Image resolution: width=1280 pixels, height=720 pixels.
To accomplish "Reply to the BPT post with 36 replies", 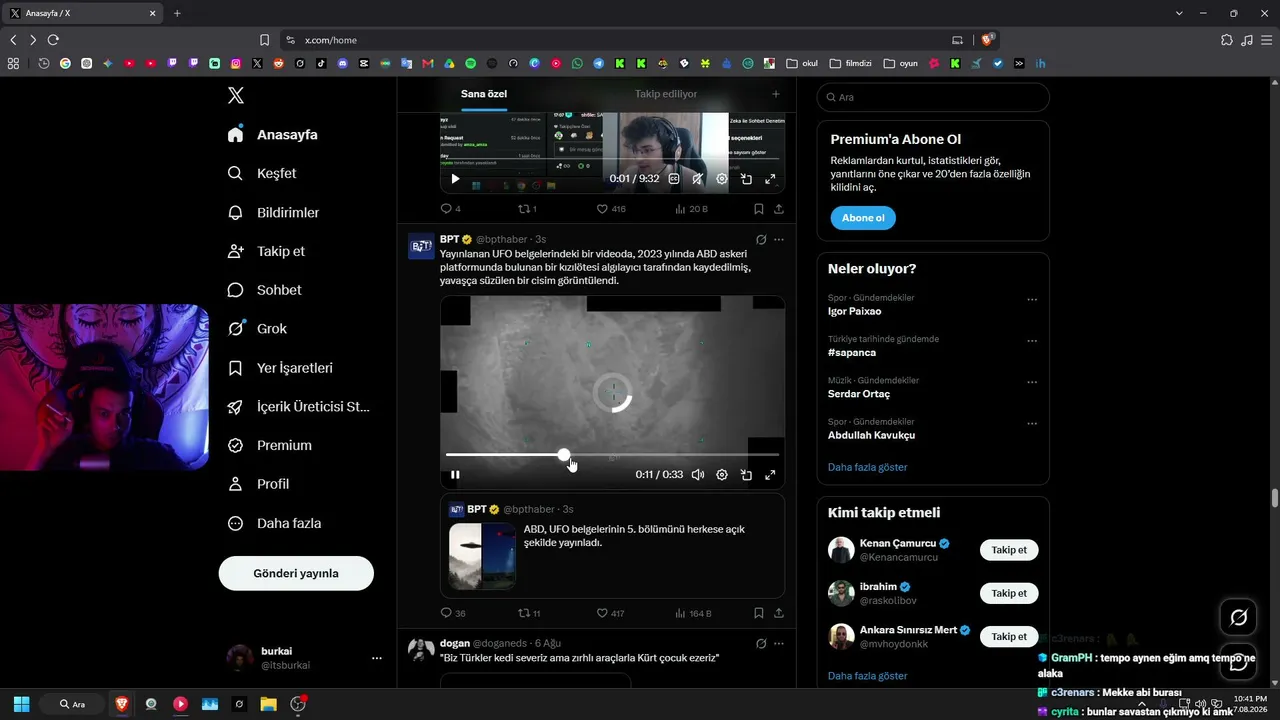I will pyautogui.click(x=453, y=613).
